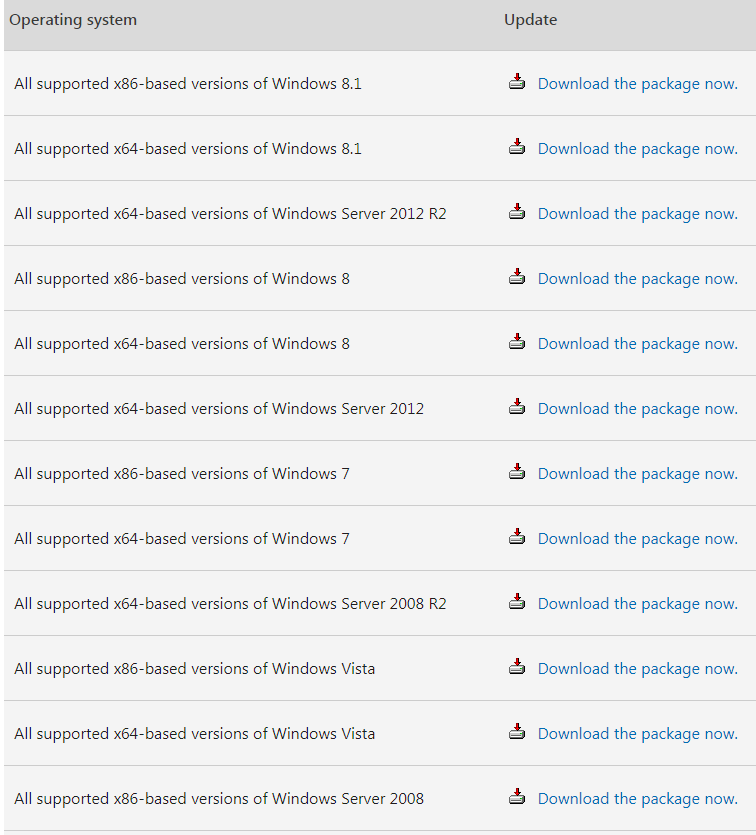
Task: Select the x64 'Windows Server 2012 R2' row text
Action: click(230, 214)
